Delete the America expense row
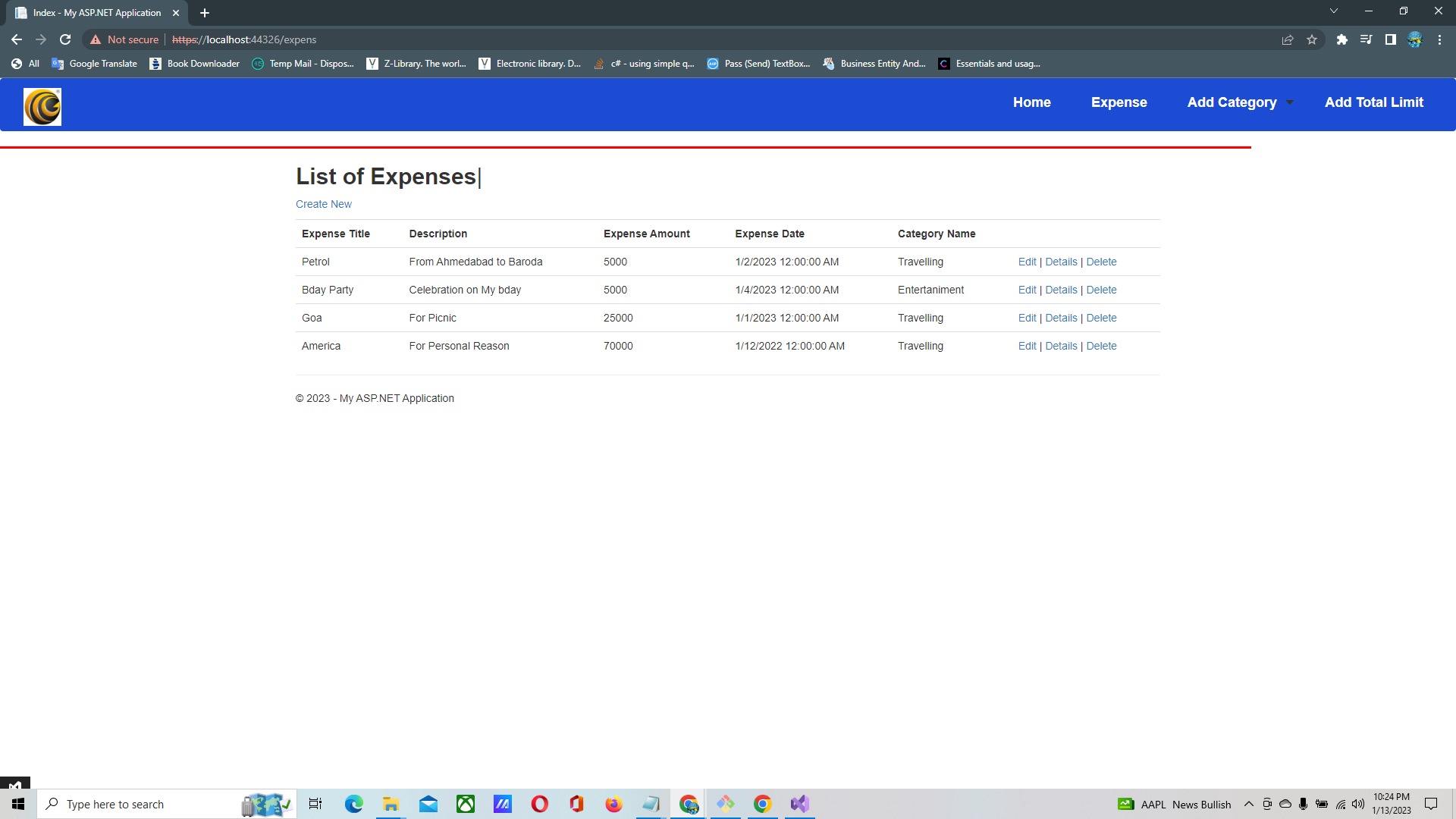The image size is (1456, 819). coord(1101,346)
